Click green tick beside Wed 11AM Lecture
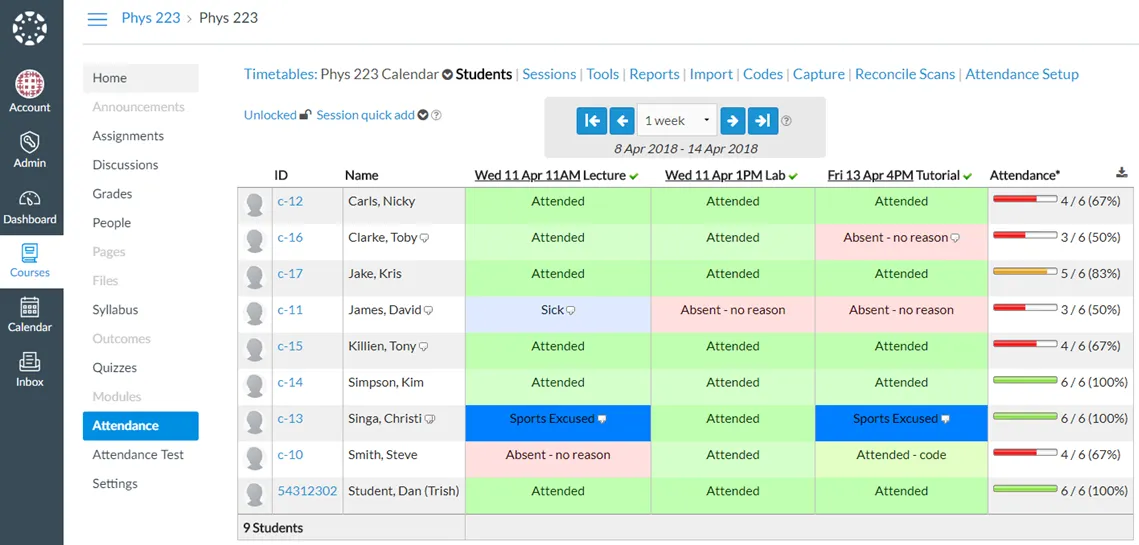The height and width of the screenshot is (545, 1139). pos(633,177)
